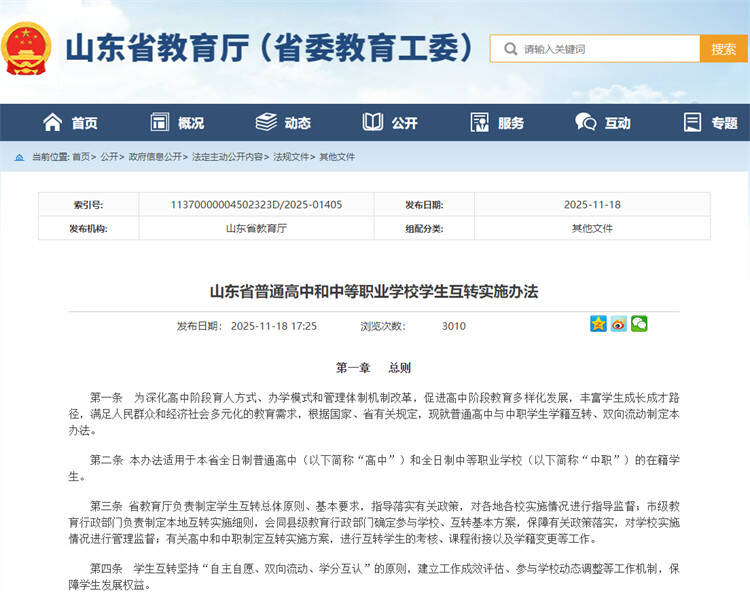Viewport: 750px width, 597px height.
Task: Click 首页 link in breadcrumb trail
Action: tap(82, 157)
